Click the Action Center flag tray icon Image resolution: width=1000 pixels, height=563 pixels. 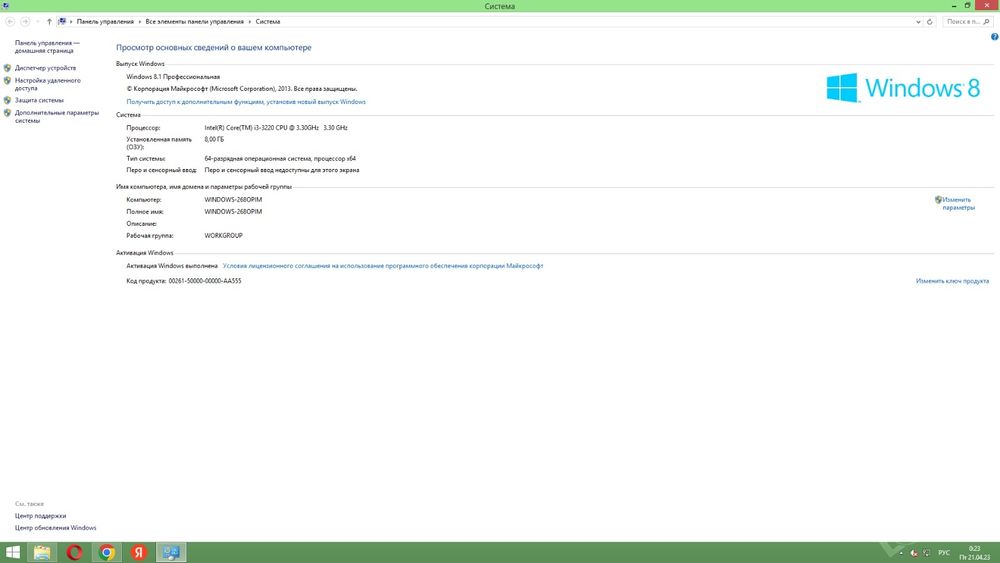pos(914,553)
